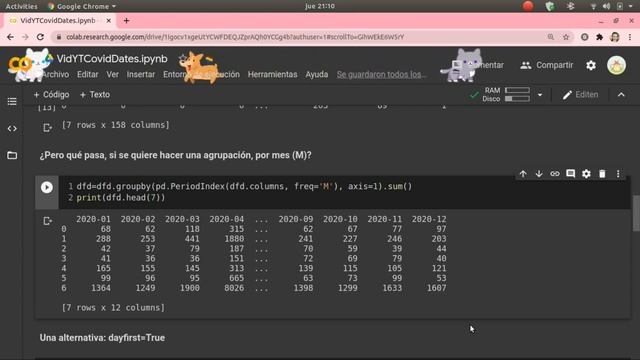Click the Se guardaron todos los link

pos(381,74)
